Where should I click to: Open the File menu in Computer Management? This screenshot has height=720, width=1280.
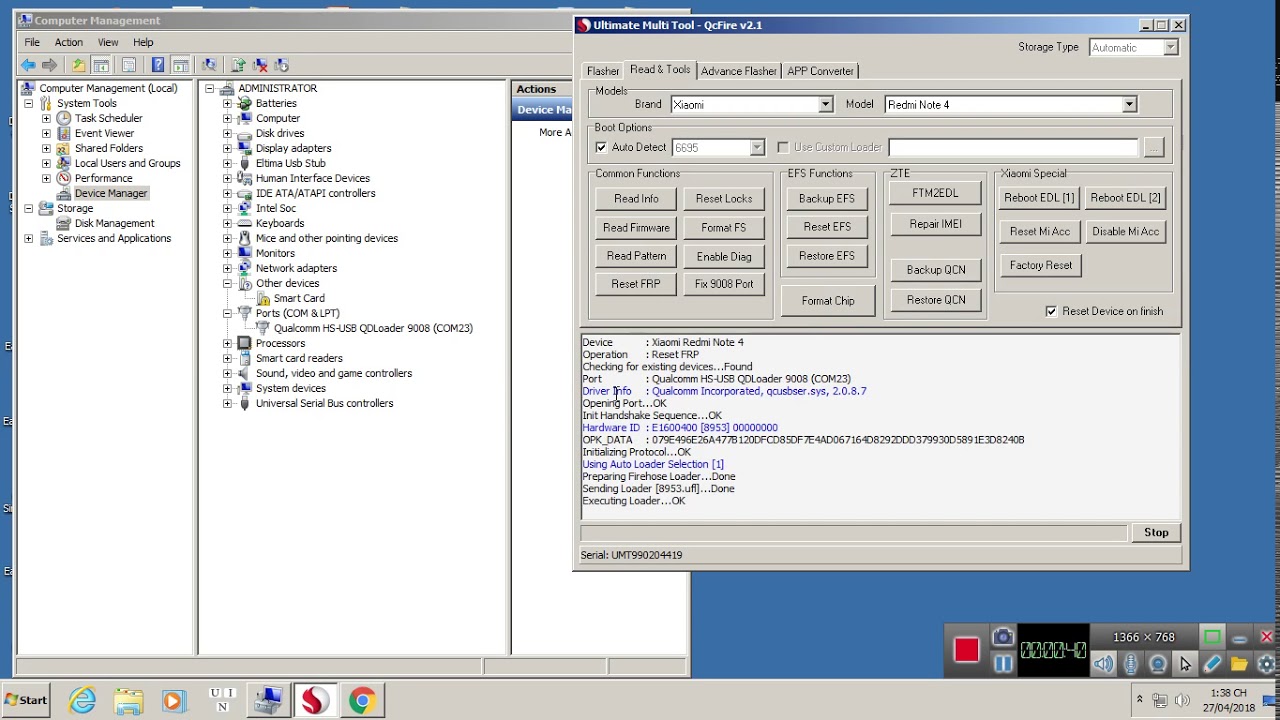tap(32, 42)
